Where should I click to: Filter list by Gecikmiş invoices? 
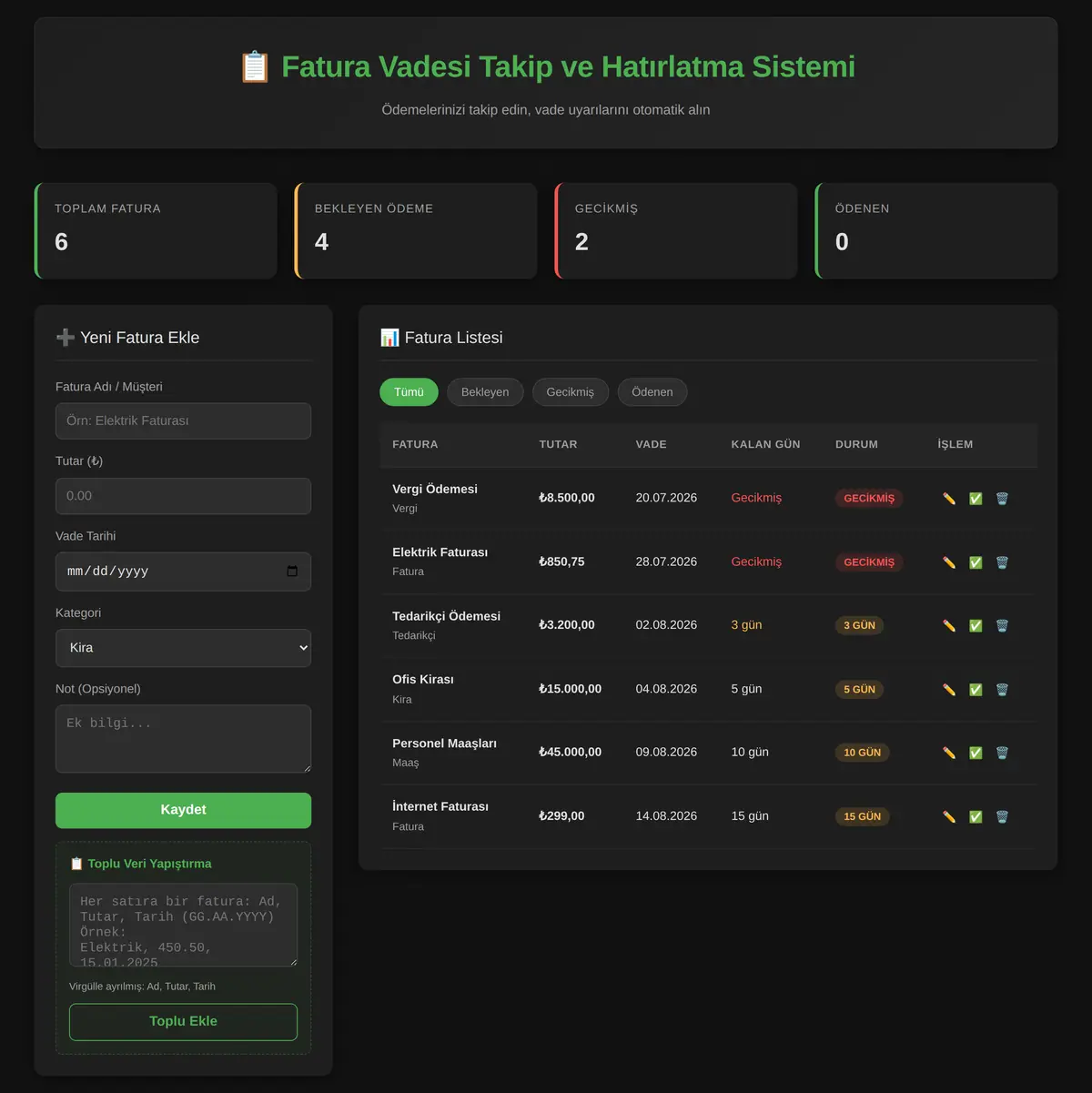[x=571, y=392]
